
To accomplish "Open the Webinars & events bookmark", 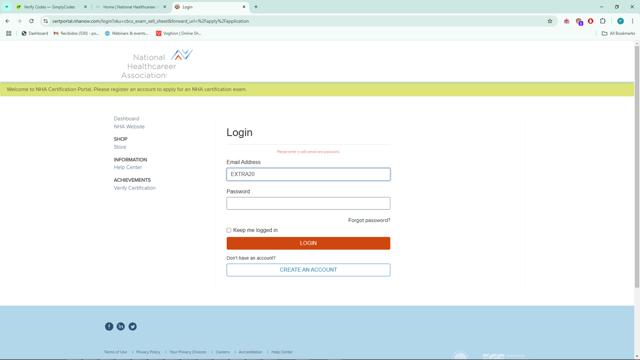I will point(127,33).
